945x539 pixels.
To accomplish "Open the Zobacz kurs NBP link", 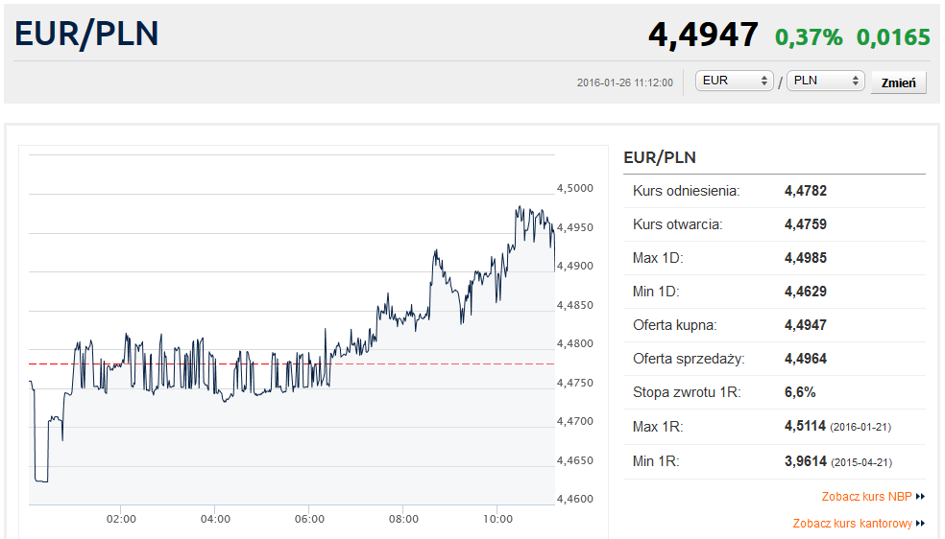I will [866, 497].
